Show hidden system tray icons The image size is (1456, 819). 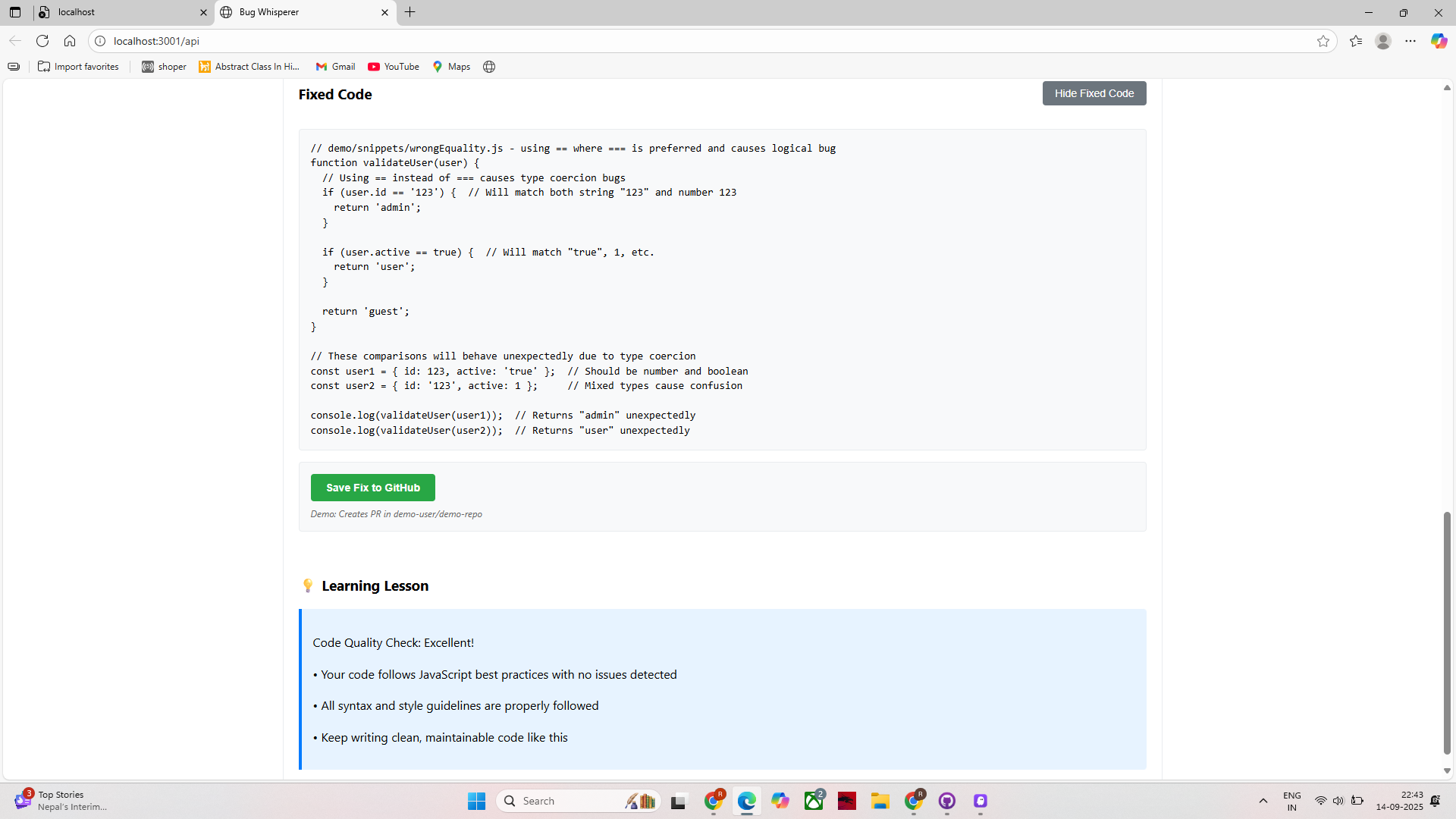(x=1263, y=801)
